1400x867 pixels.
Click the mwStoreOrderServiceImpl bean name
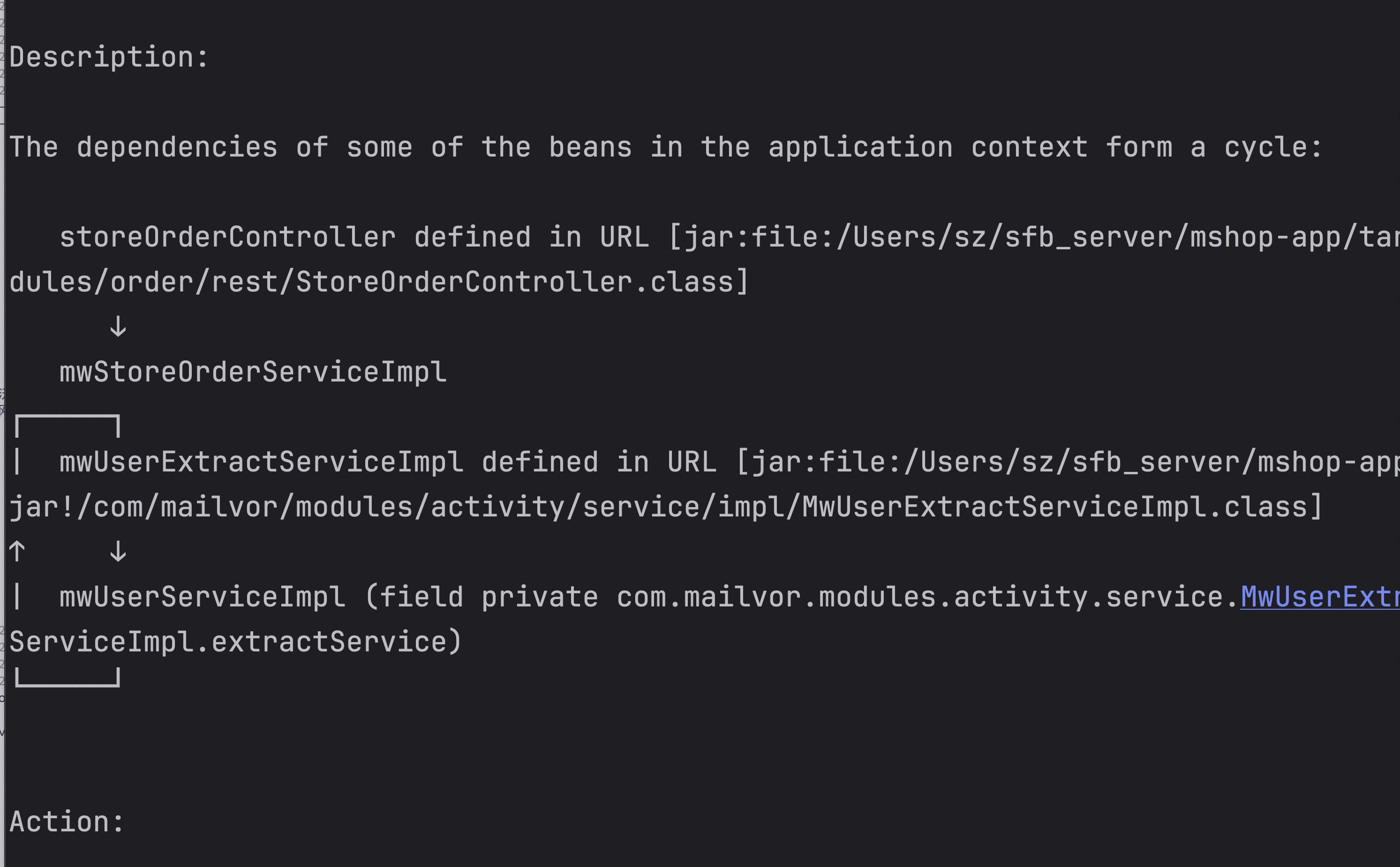pyautogui.click(x=253, y=372)
